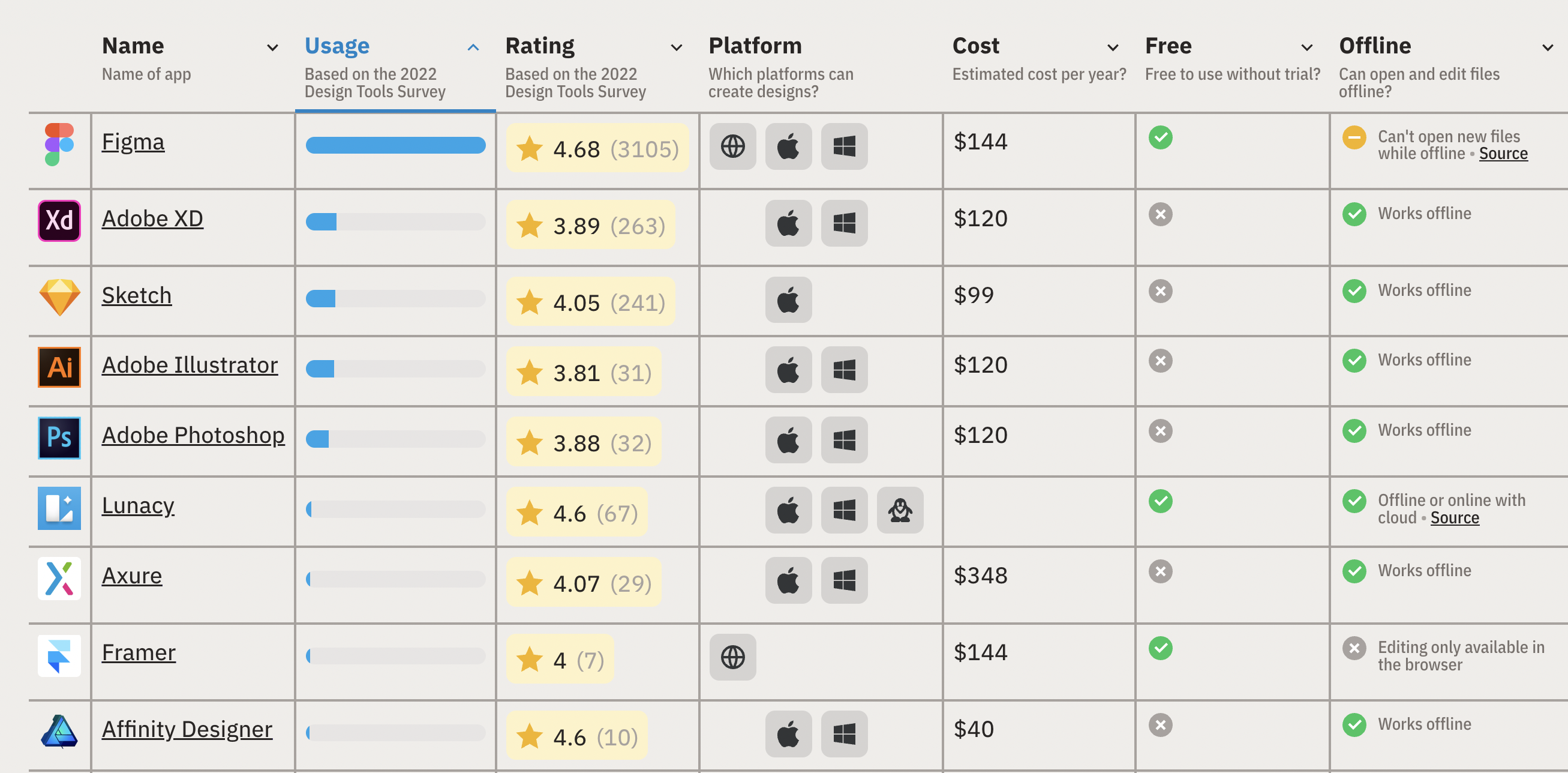1568x773 pixels.
Task: Open the Adobe XD link
Action: (x=152, y=218)
